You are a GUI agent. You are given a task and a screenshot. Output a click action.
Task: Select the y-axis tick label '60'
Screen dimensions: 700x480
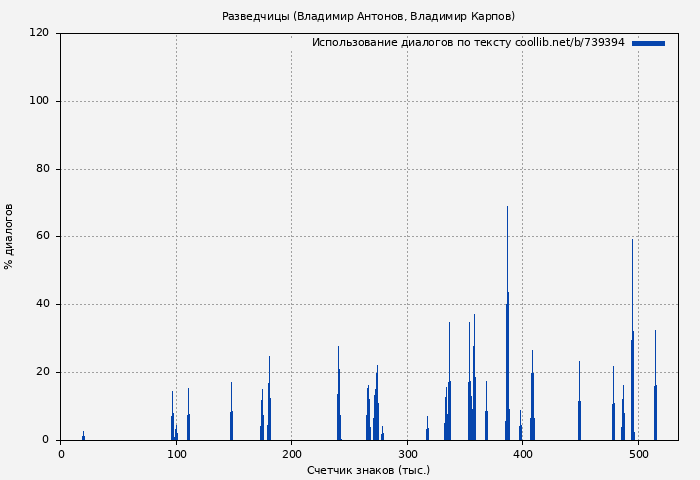43,237
